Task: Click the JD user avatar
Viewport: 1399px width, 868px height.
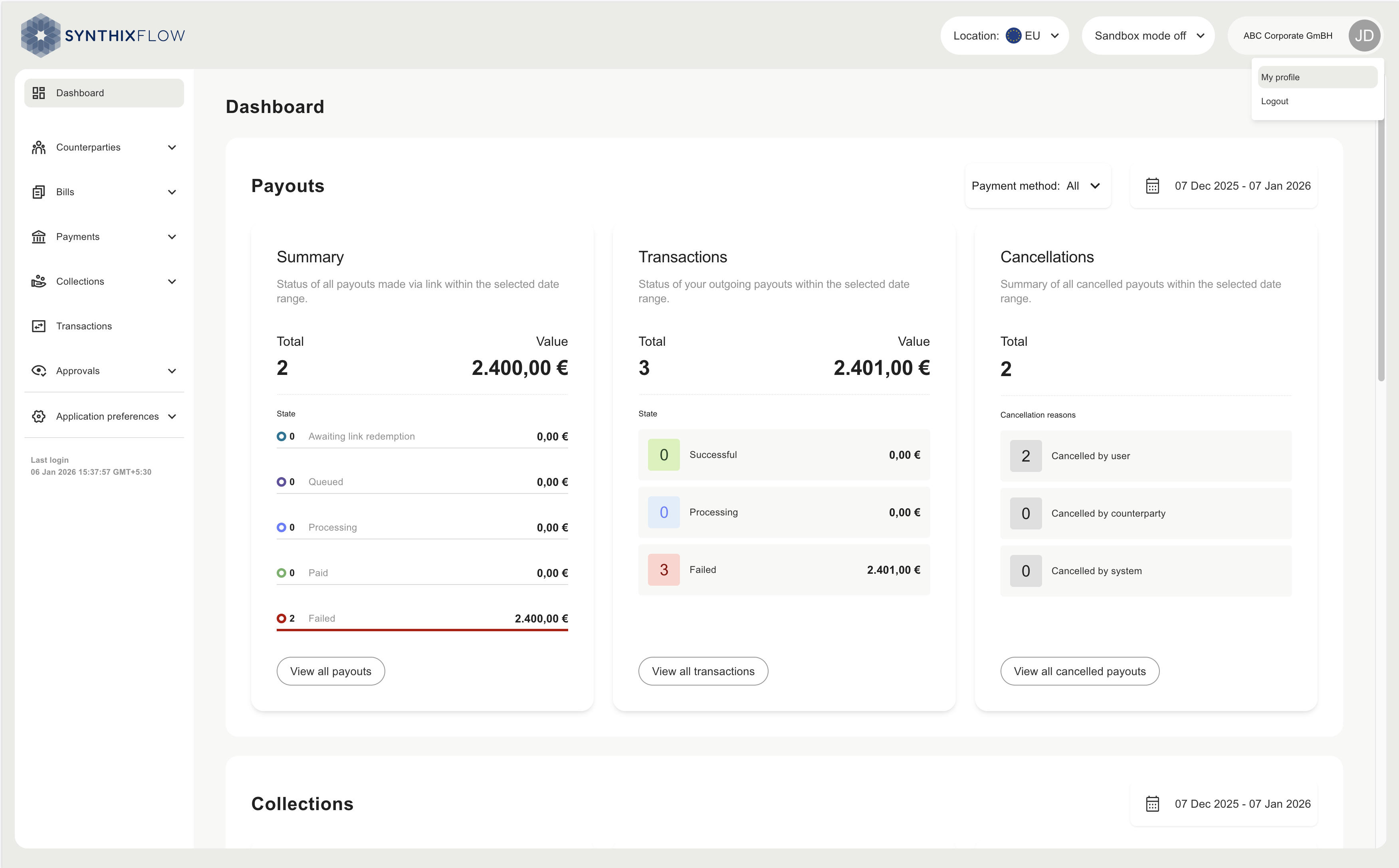Action: pyautogui.click(x=1364, y=36)
